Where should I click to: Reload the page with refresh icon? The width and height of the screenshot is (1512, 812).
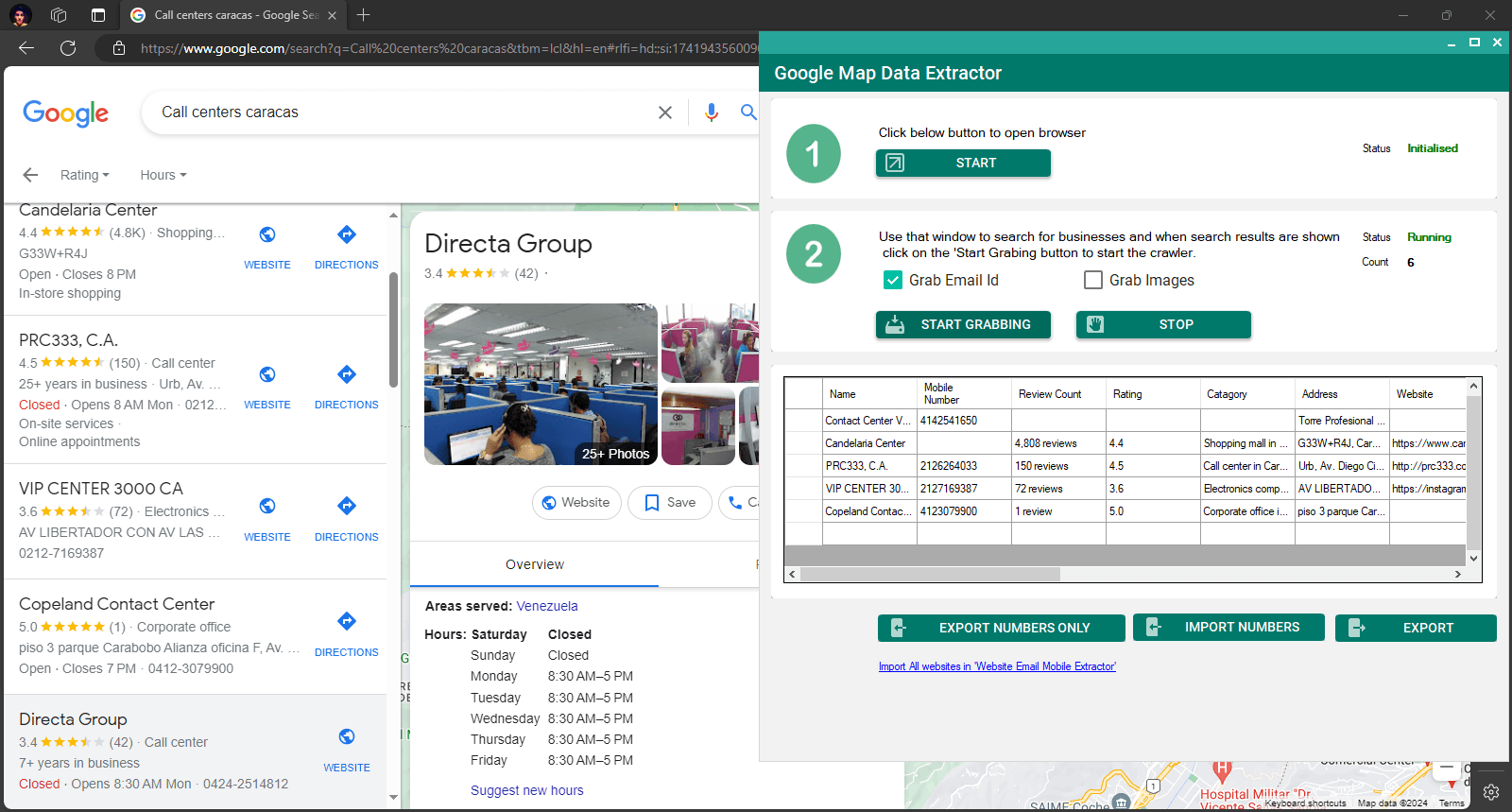point(68,48)
